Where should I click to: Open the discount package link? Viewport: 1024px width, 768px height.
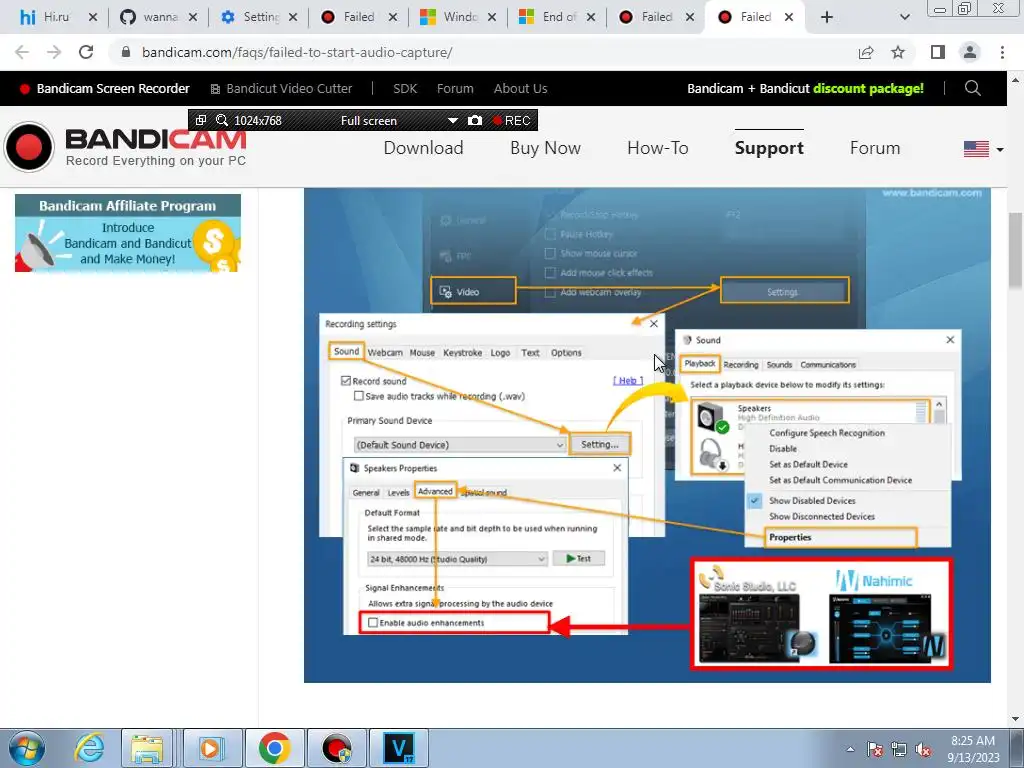[805, 88]
